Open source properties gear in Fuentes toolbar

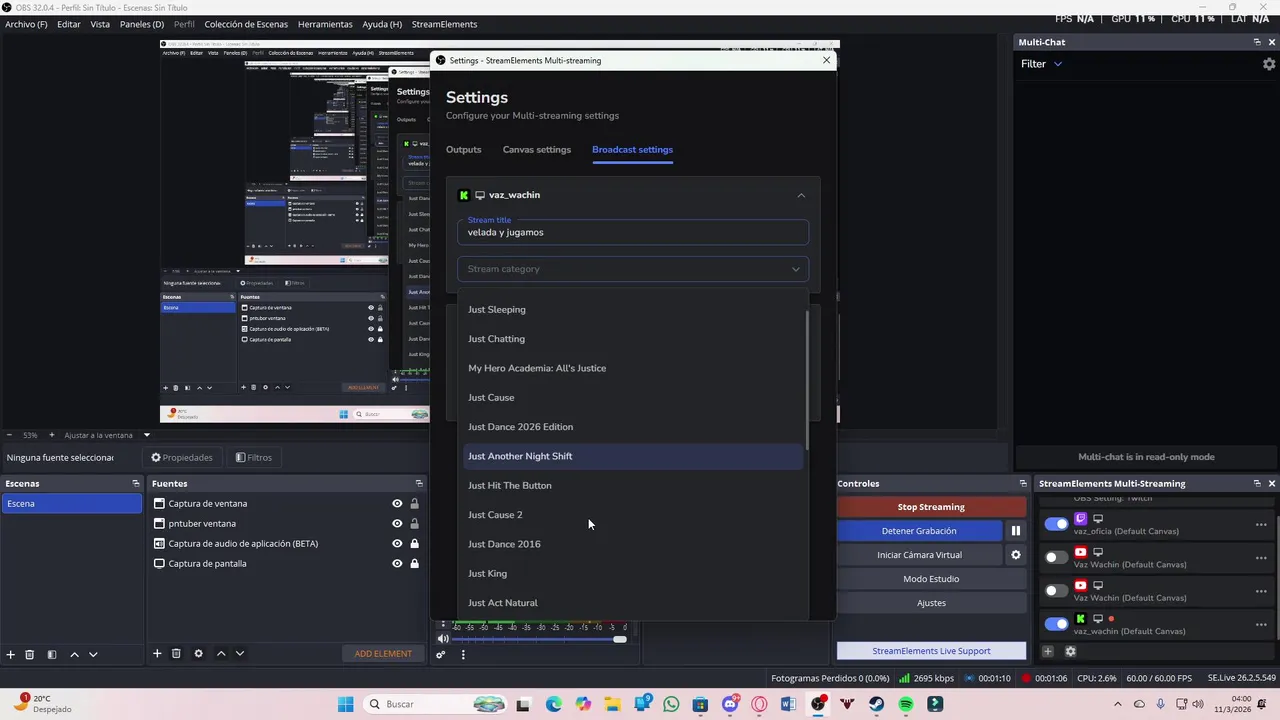[198, 653]
